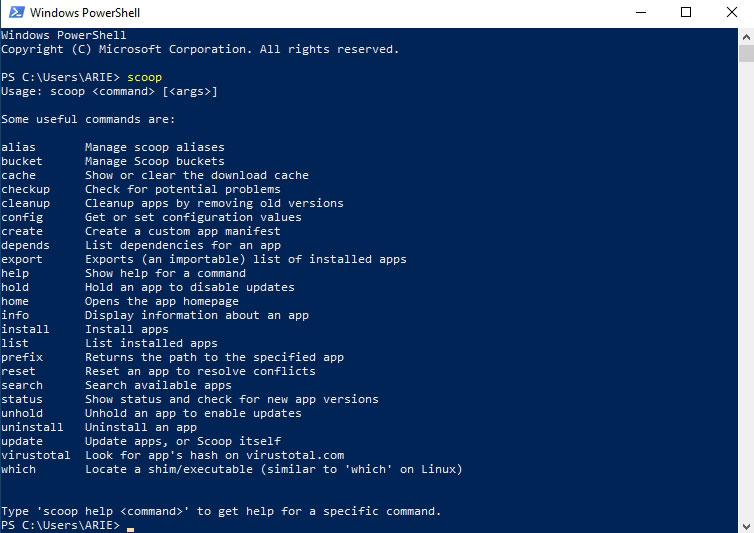The width and height of the screenshot is (754, 533).
Task: Click the 'search' command name
Action: (22, 385)
